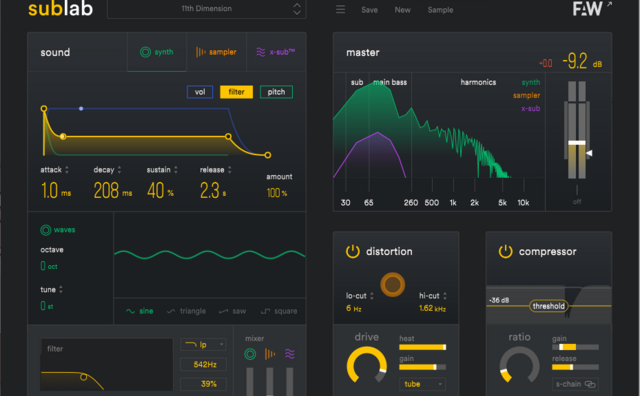This screenshot has width=640, height=396.
Task: Click the distortion gain slider
Action: tap(422, 367)
